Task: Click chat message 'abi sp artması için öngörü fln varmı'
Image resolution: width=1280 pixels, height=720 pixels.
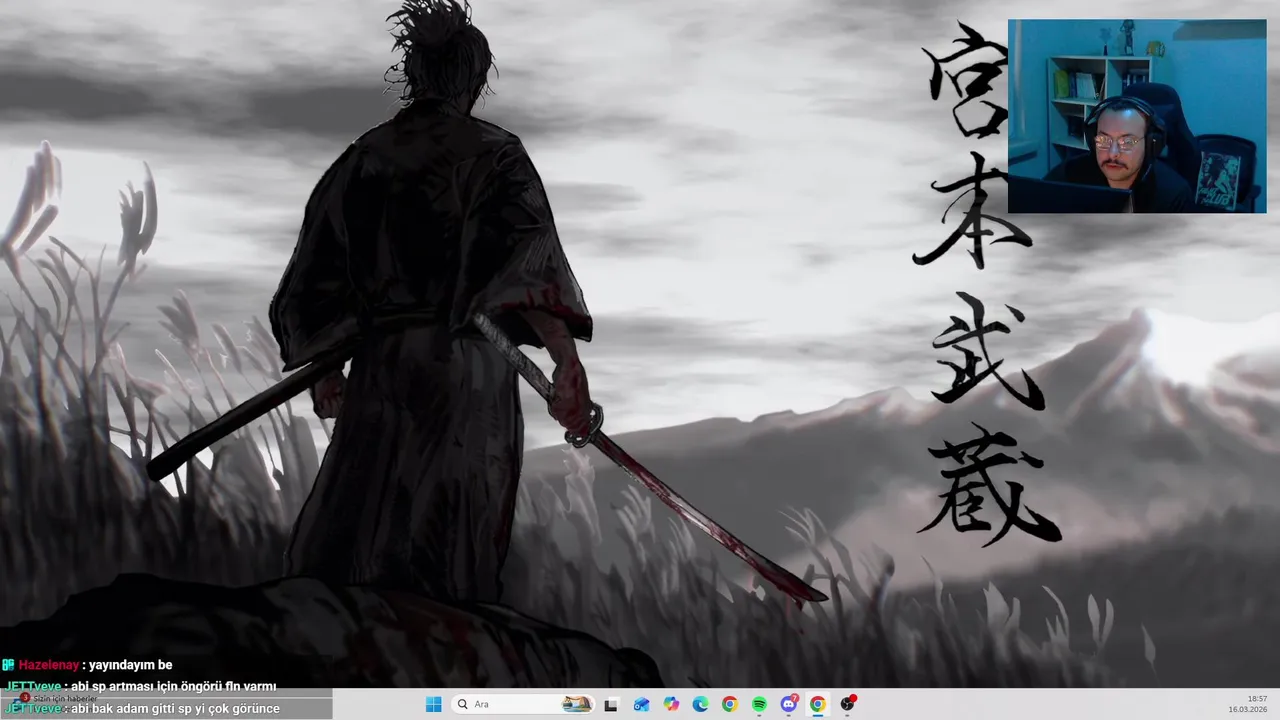Action: [174, 686]
